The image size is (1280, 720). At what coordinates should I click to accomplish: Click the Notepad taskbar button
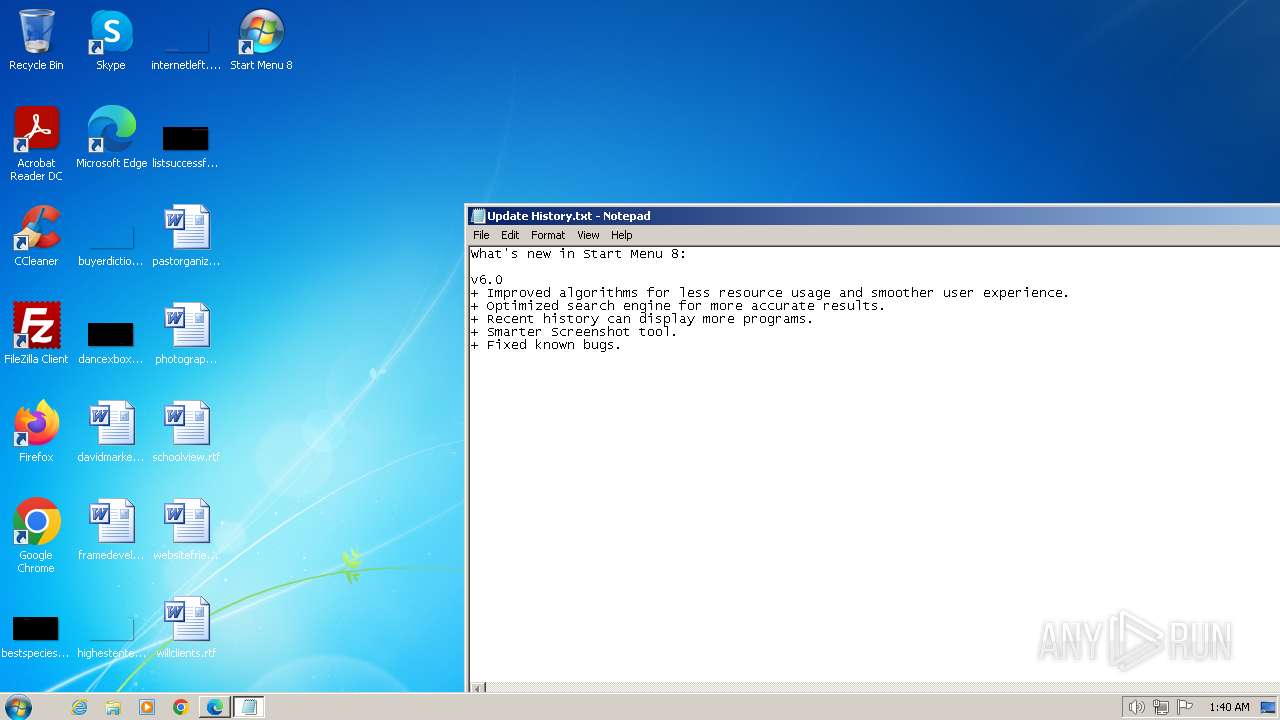[249, 707]
